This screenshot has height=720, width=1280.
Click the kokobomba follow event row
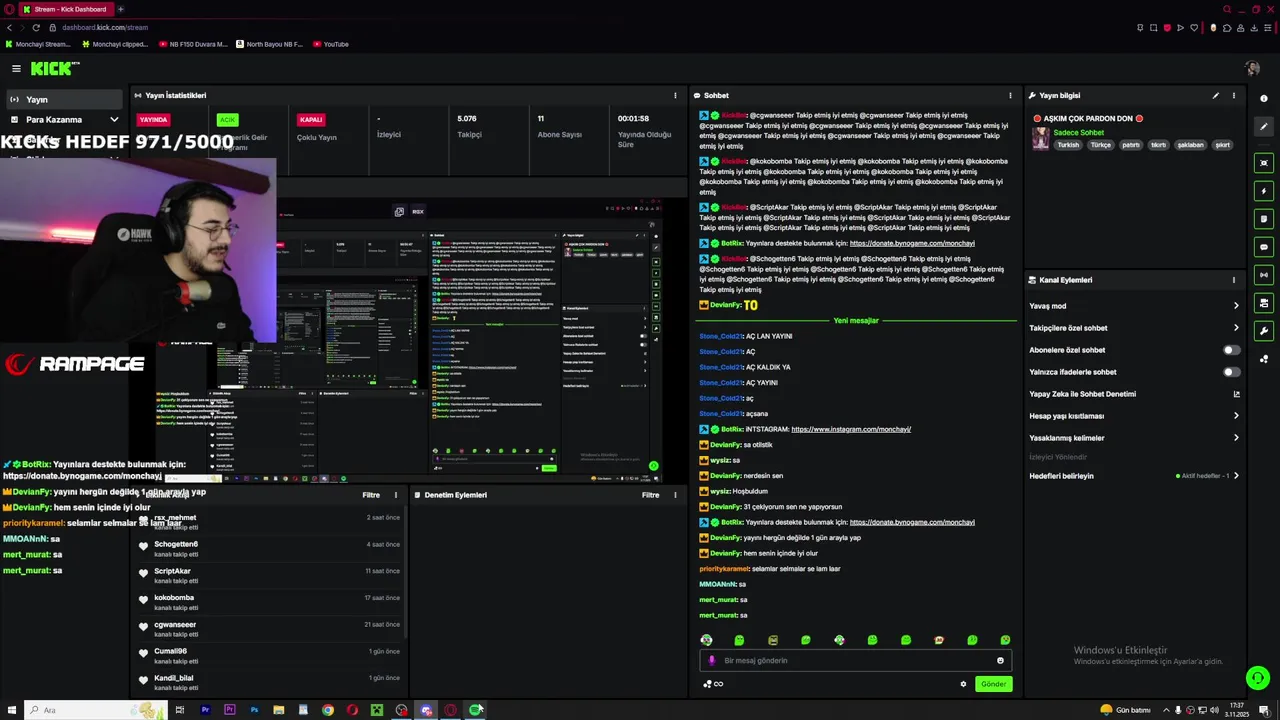coord(270,602)
